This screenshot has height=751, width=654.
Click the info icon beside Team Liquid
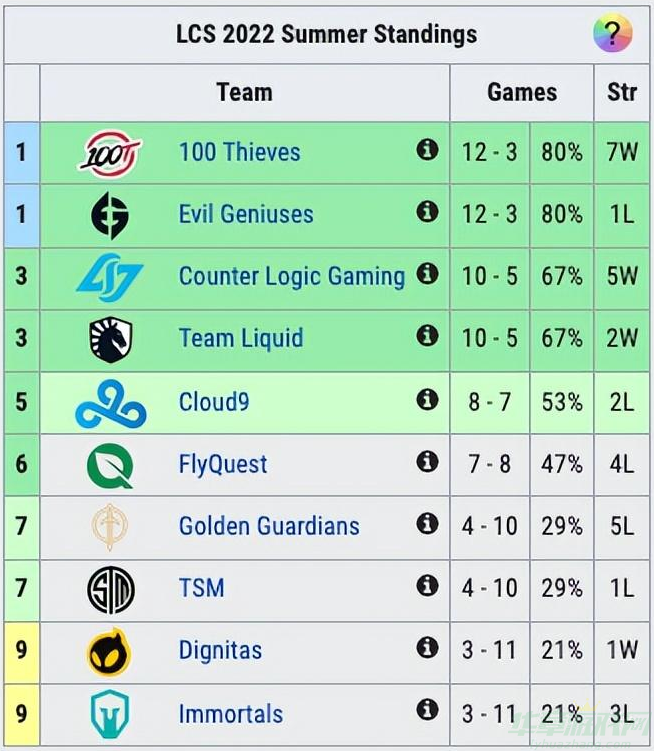pyautogui.click(x=427, y=335)
